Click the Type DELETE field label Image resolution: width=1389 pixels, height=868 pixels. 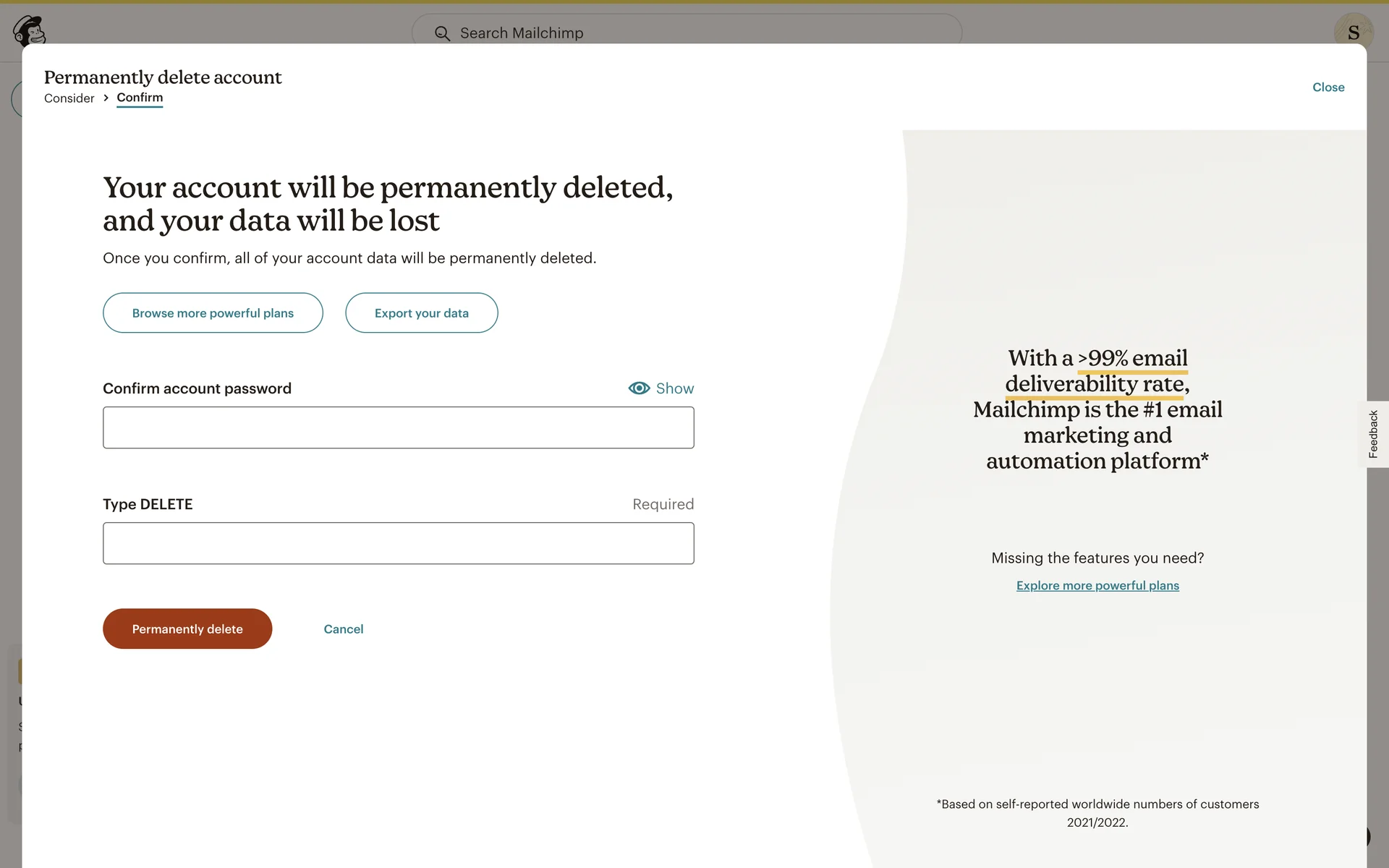pos(148,504)
